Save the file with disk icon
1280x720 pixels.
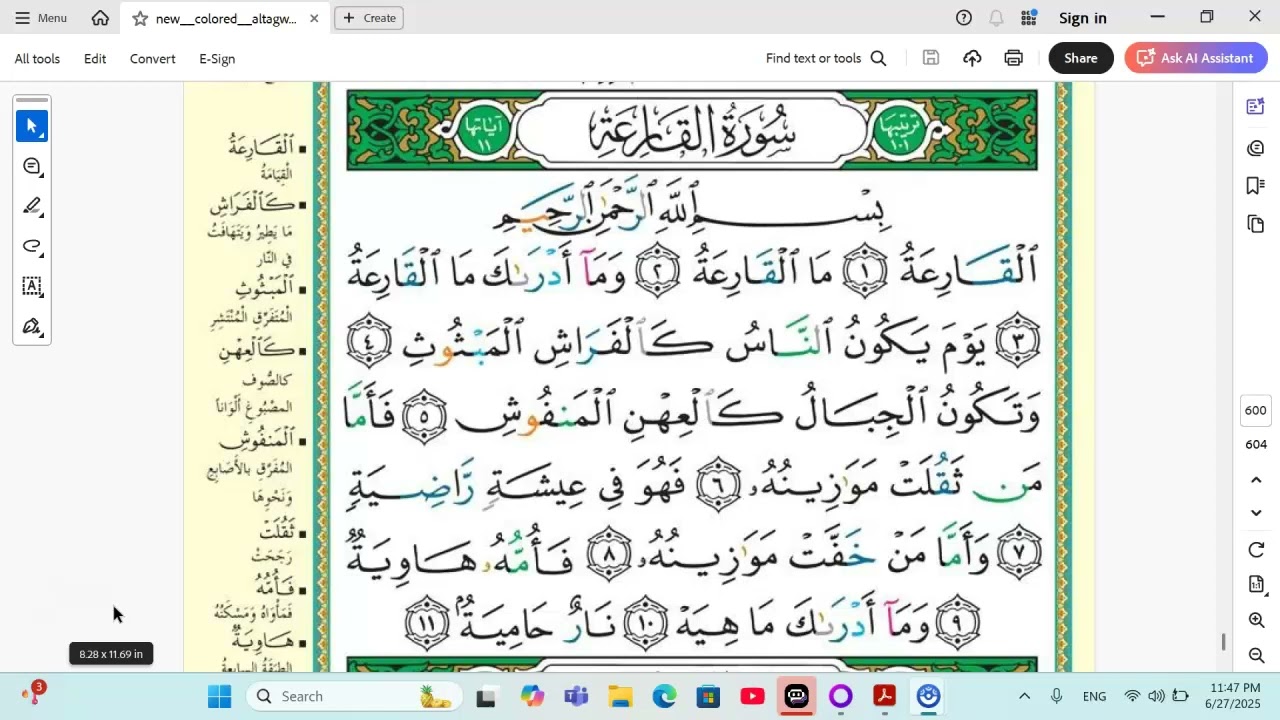pyautogui.click(x=931, y=58)
